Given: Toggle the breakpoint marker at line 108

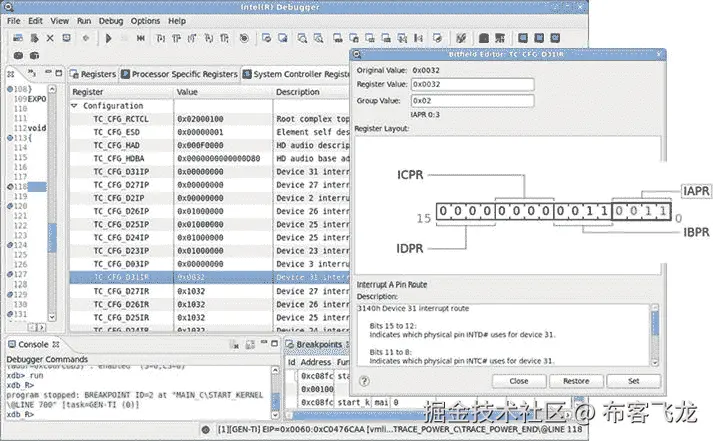Looking at the screenshot, I should (10, 89).
